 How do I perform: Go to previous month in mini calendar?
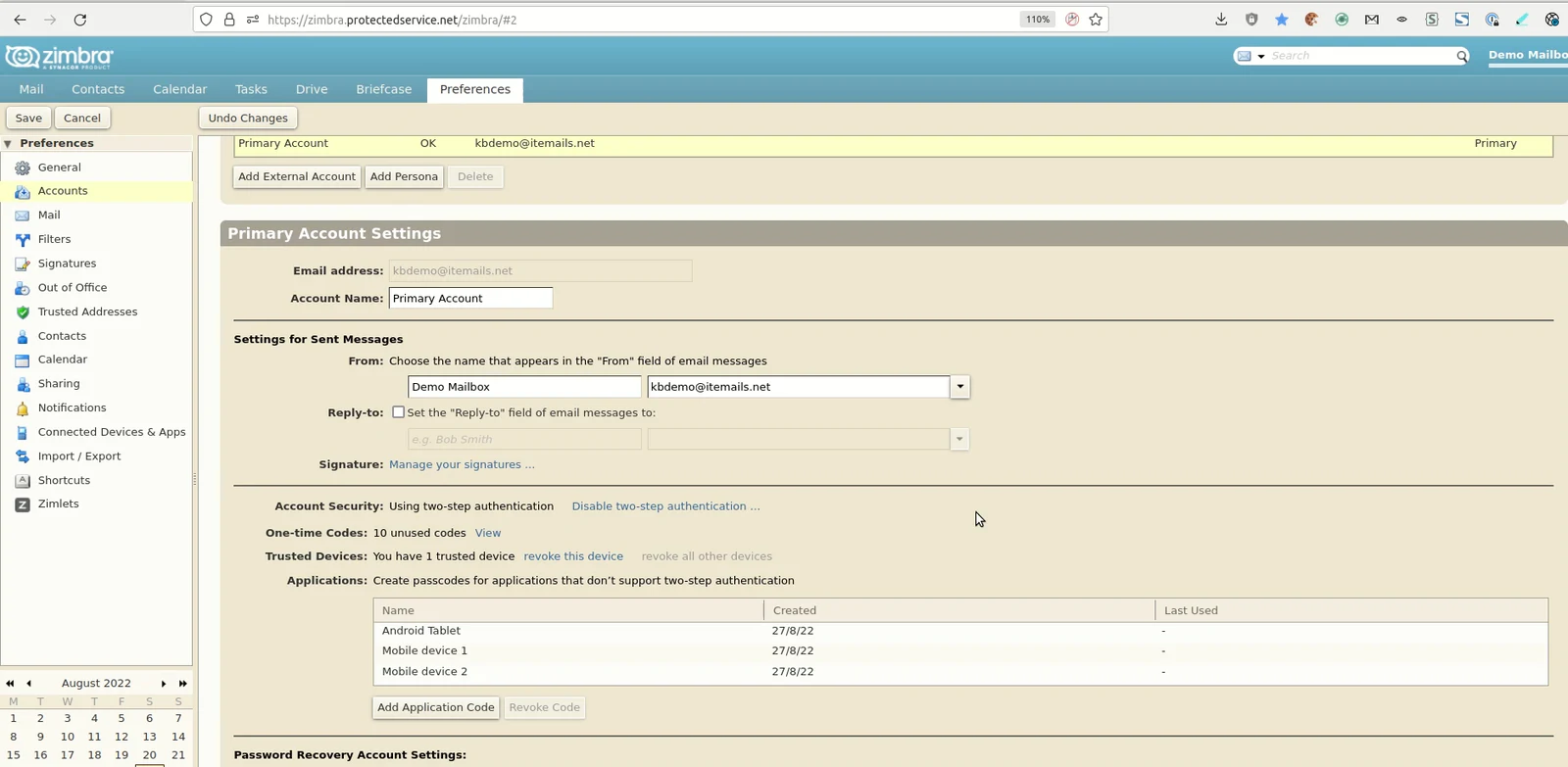[x=28, y=684]
